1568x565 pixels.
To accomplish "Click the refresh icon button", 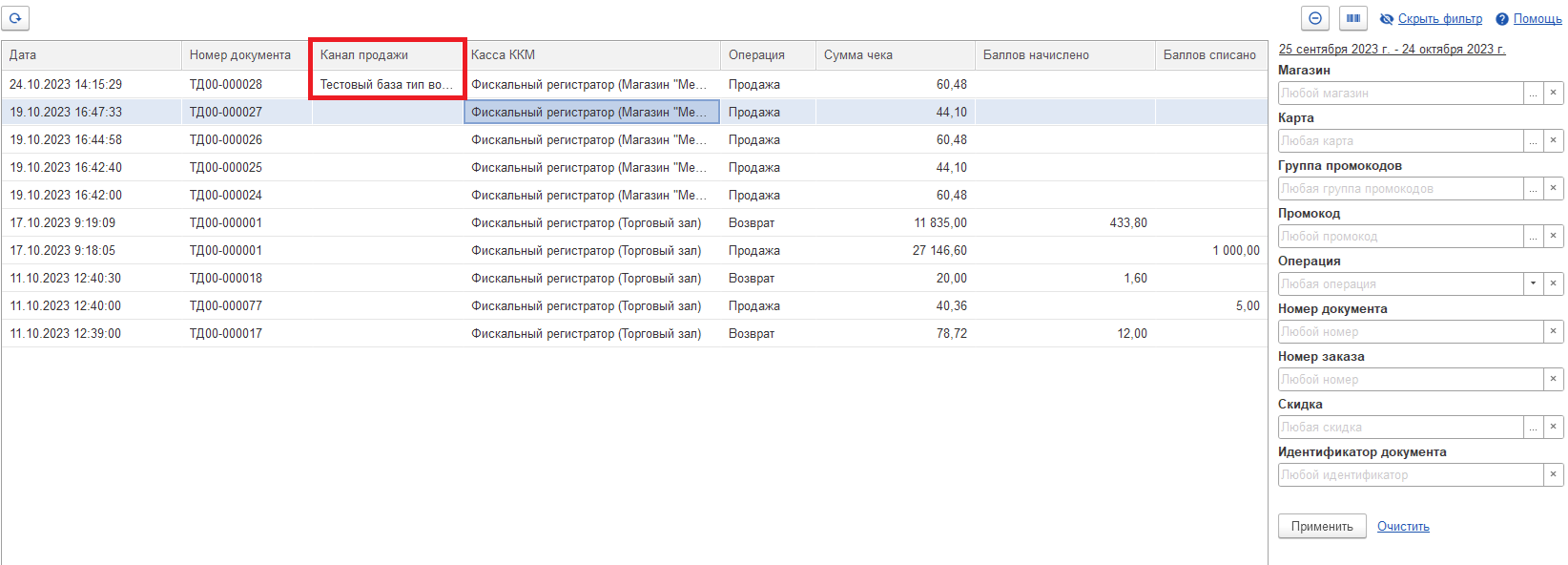I will point(15,18).
